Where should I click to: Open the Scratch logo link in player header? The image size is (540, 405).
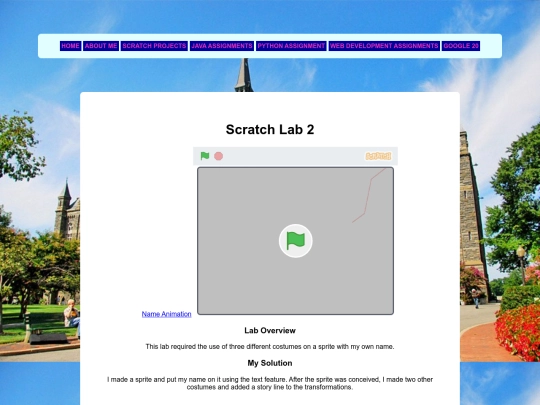[378, 156]
